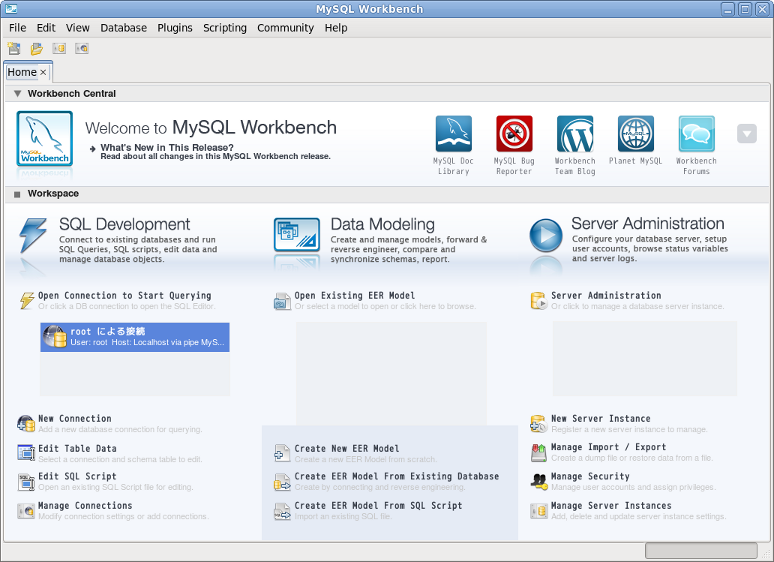Click Create EER Model From Existing Database
774x562 pixels.
[x=397, y=476]
